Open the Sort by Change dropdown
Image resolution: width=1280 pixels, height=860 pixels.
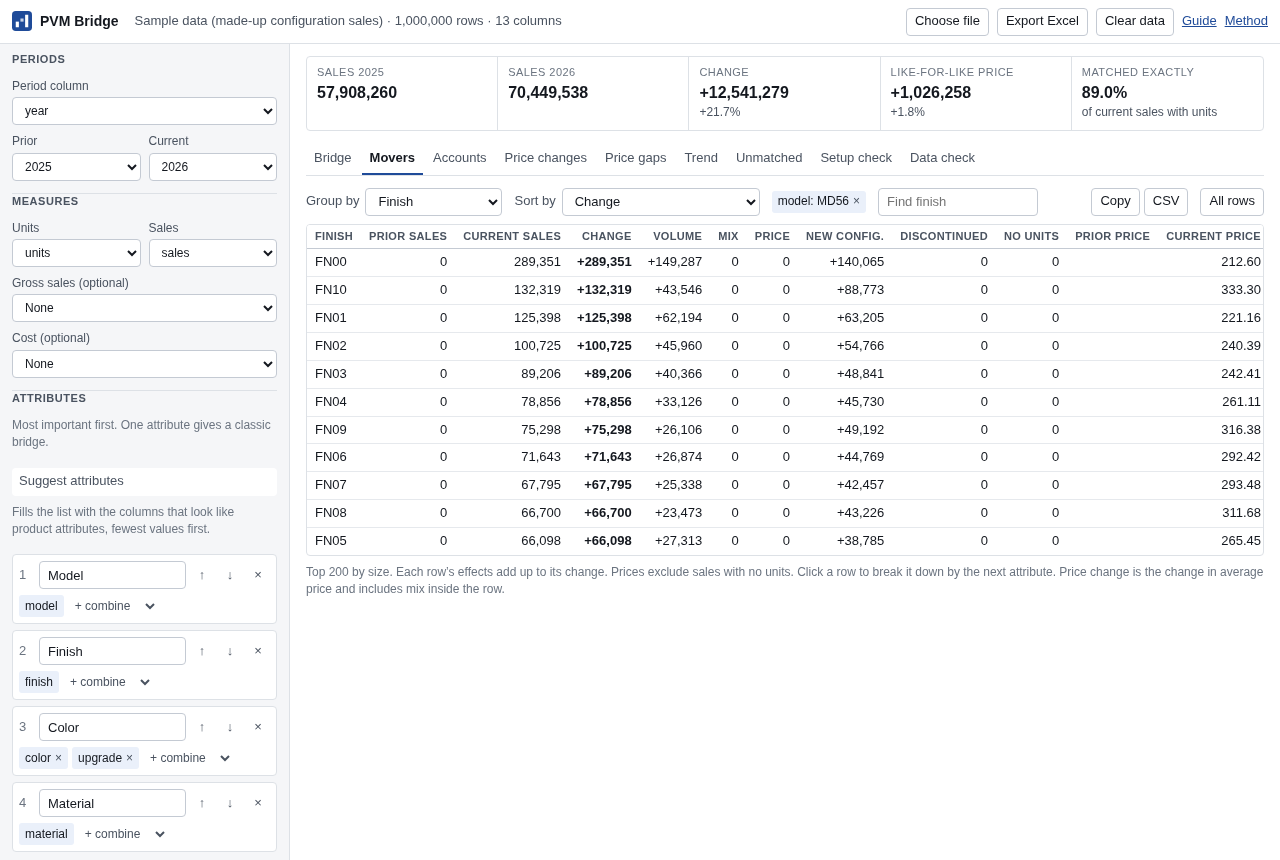point(661,202)
